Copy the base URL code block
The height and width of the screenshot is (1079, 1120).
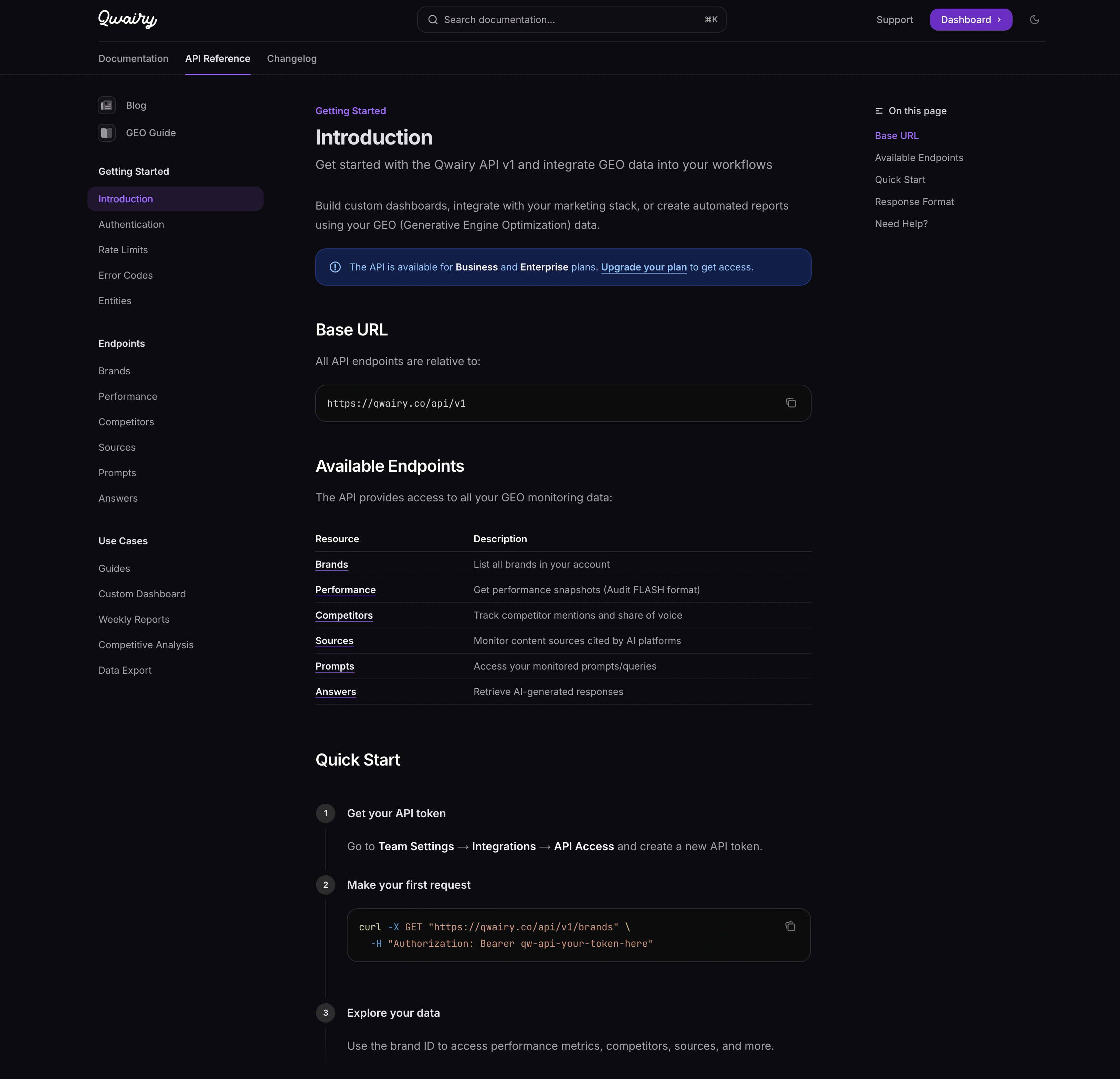tap(791, 403)
